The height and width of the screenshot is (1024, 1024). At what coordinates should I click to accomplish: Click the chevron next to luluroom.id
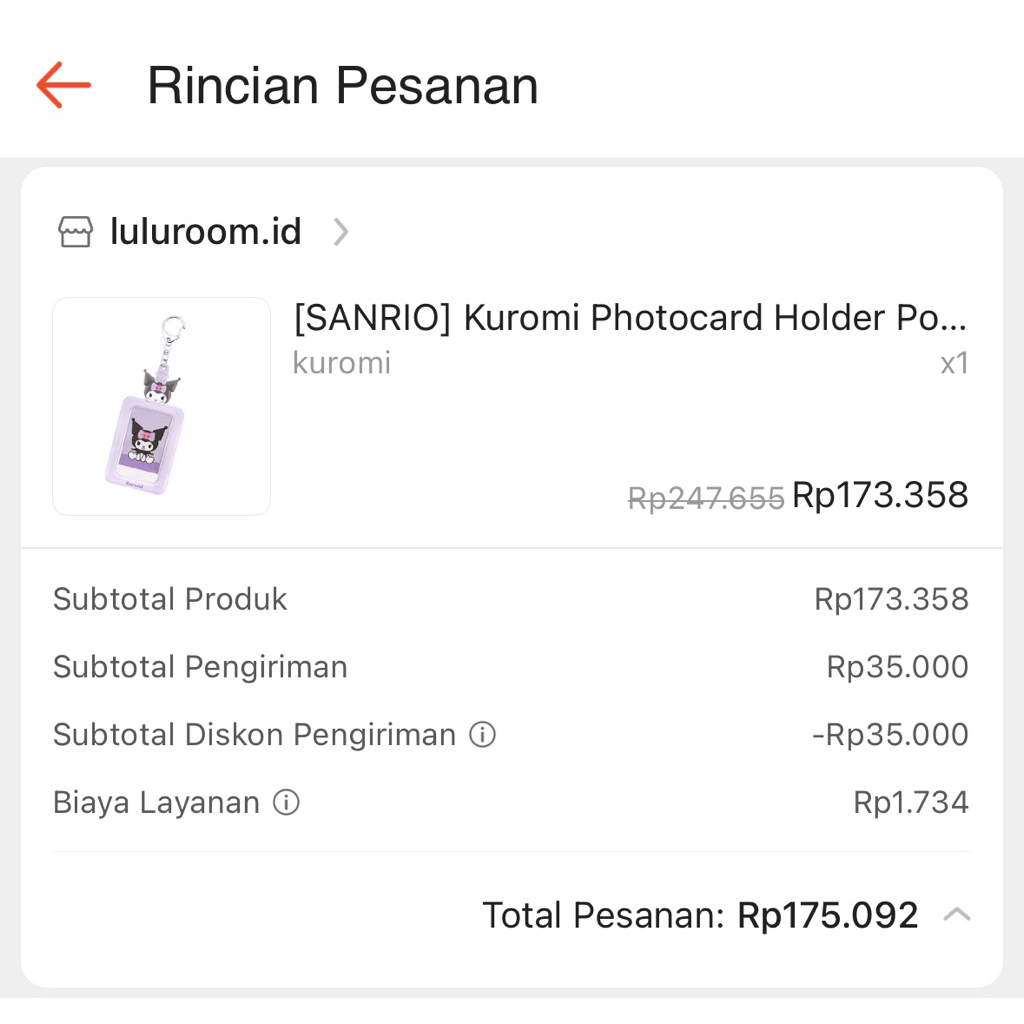341,232
